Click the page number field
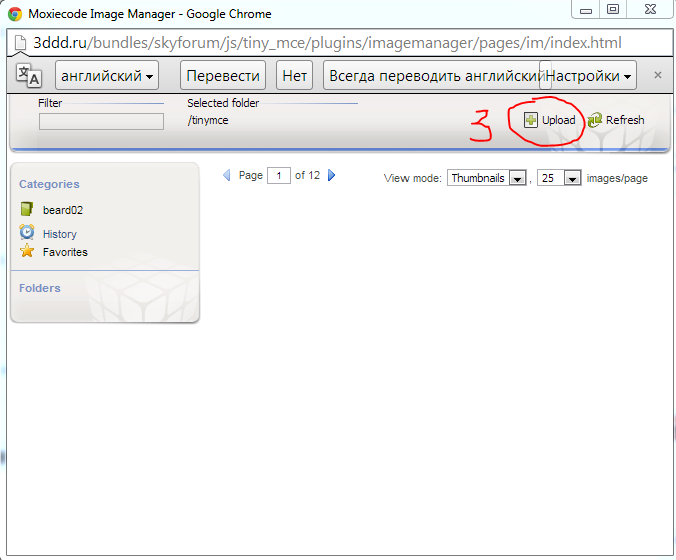This screenshot has height=560, width=676. coord(279,175)
